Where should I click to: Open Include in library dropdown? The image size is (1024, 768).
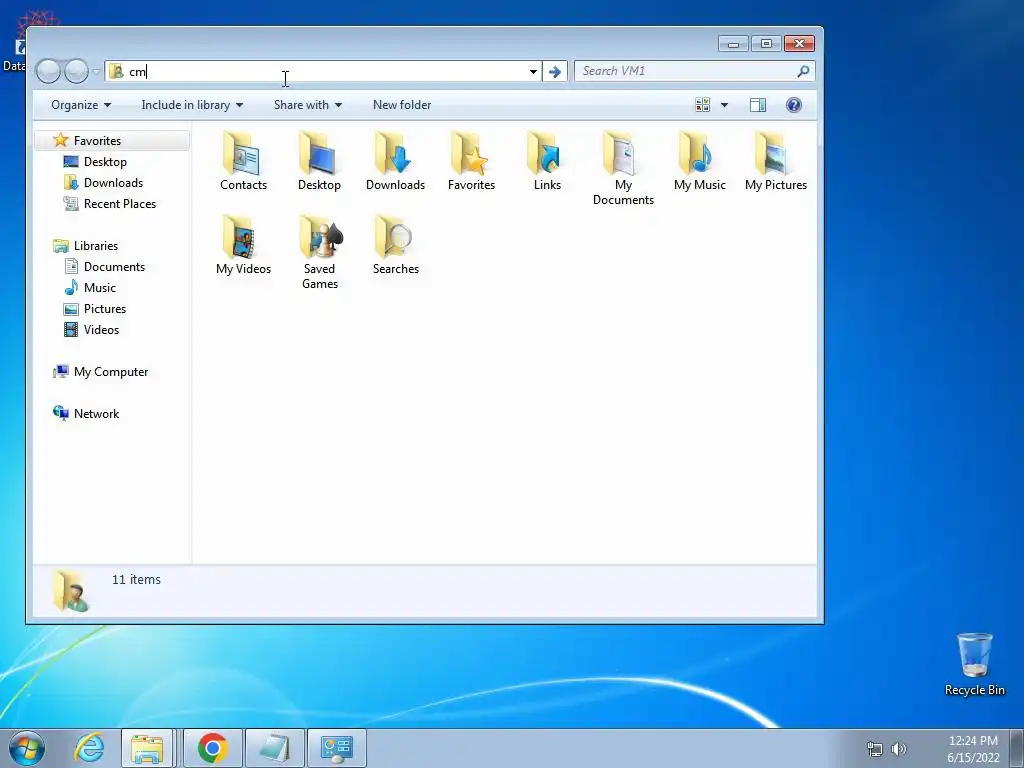[x=192, y=105]
